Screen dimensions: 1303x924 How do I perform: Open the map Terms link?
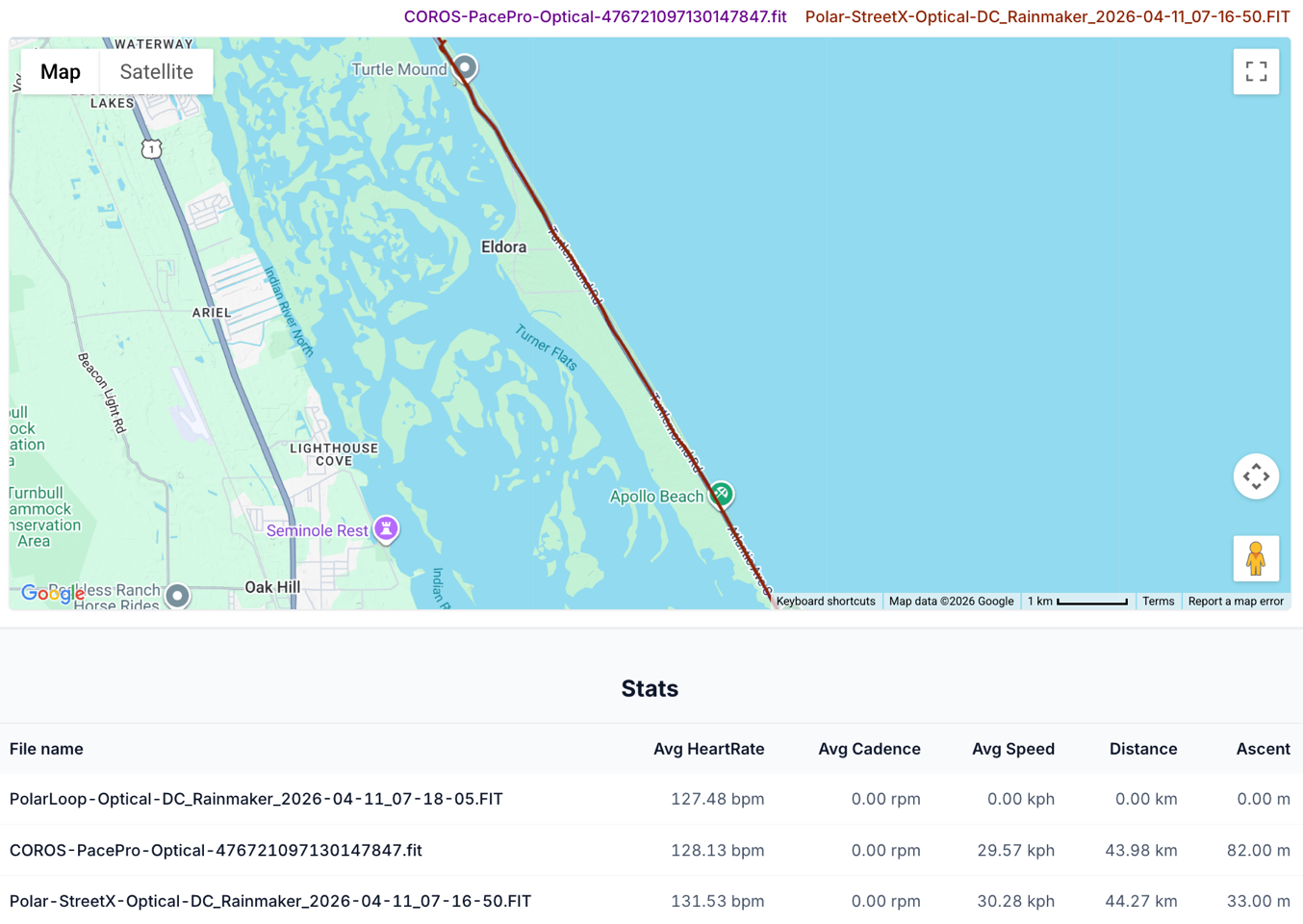click(1158, 602)
